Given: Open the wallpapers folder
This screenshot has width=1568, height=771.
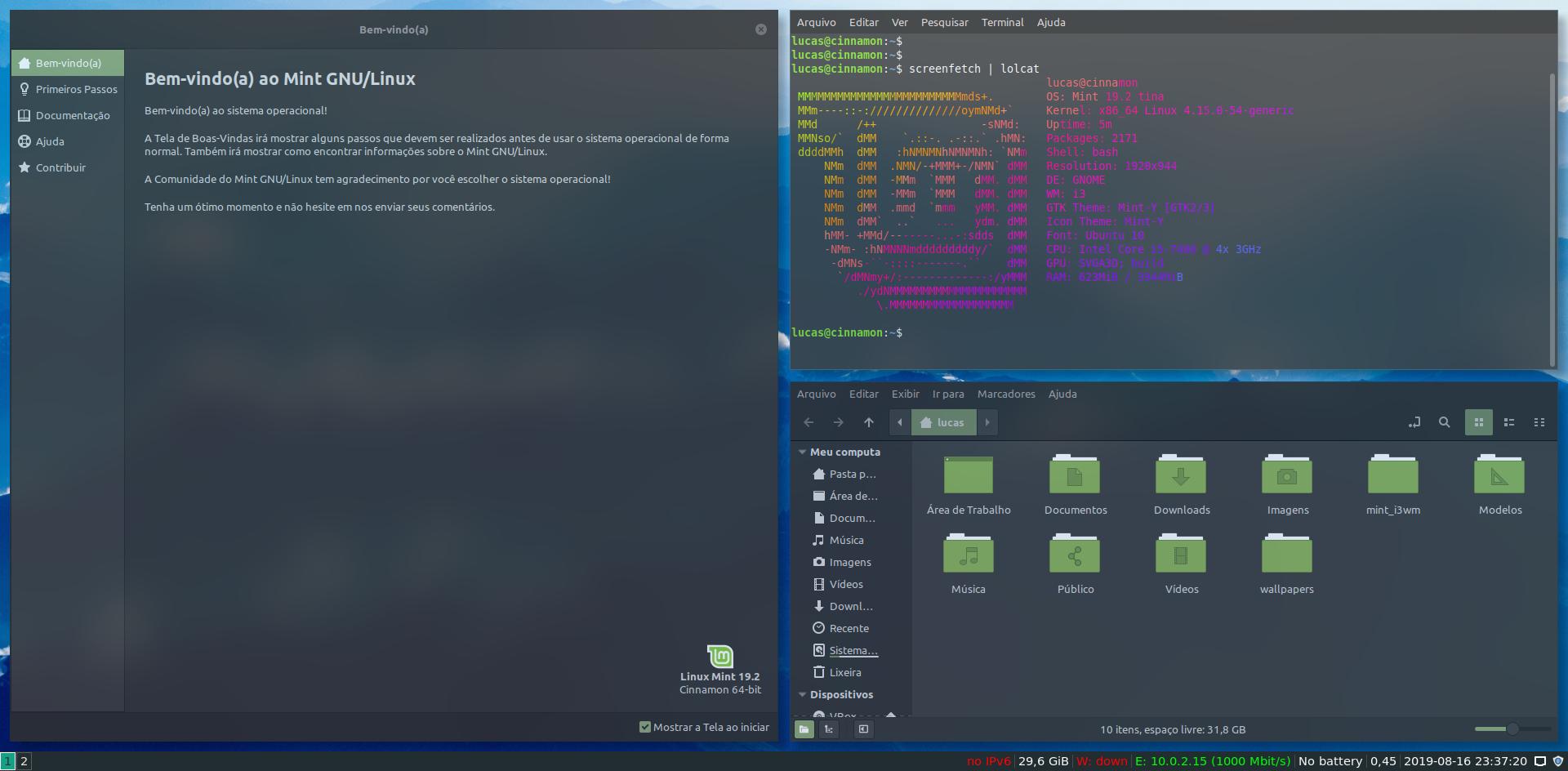Looking at the screenshot, I should [x=1287, y=564].
